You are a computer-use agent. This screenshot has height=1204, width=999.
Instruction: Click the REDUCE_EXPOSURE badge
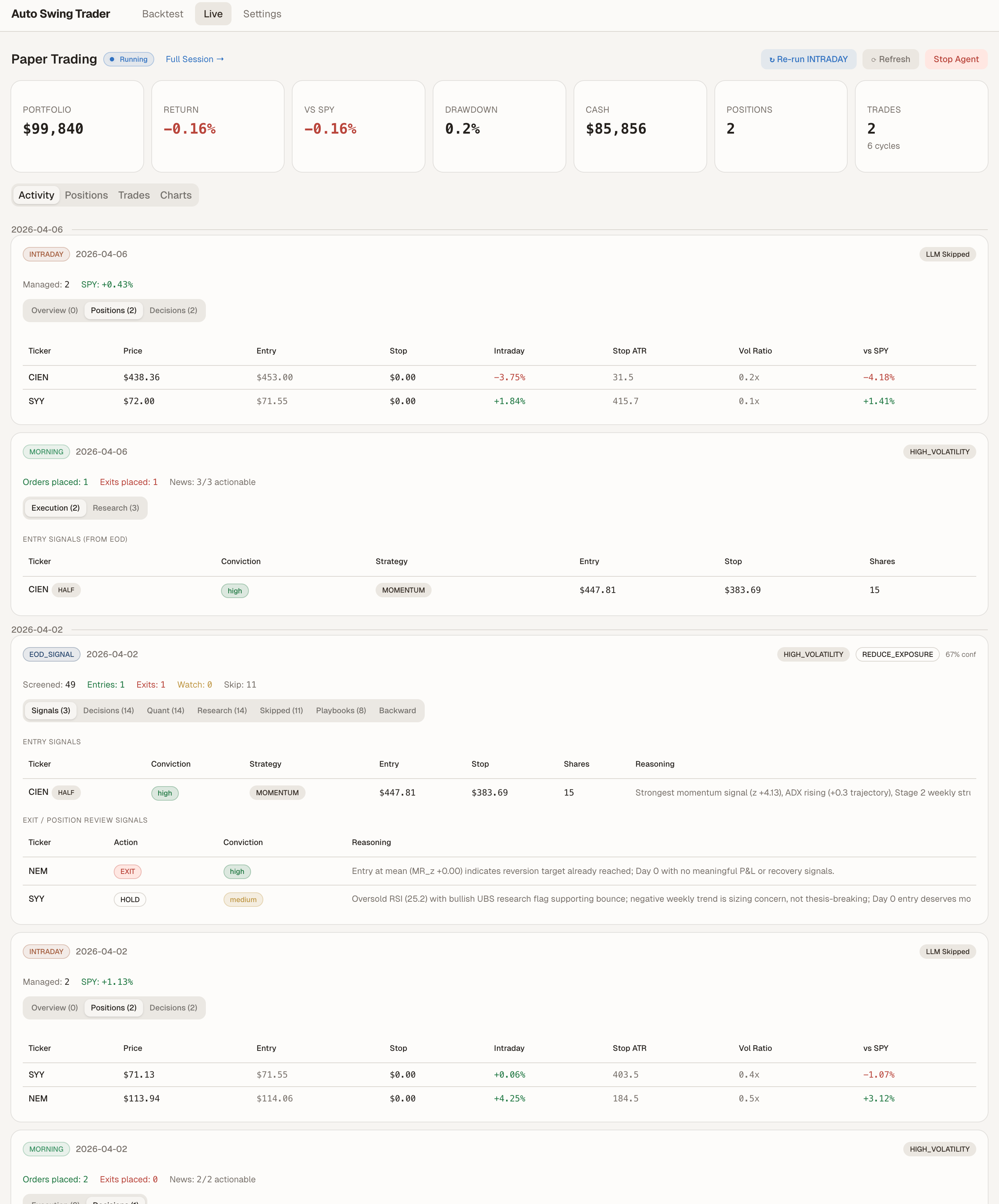click(x=897, y=654)
